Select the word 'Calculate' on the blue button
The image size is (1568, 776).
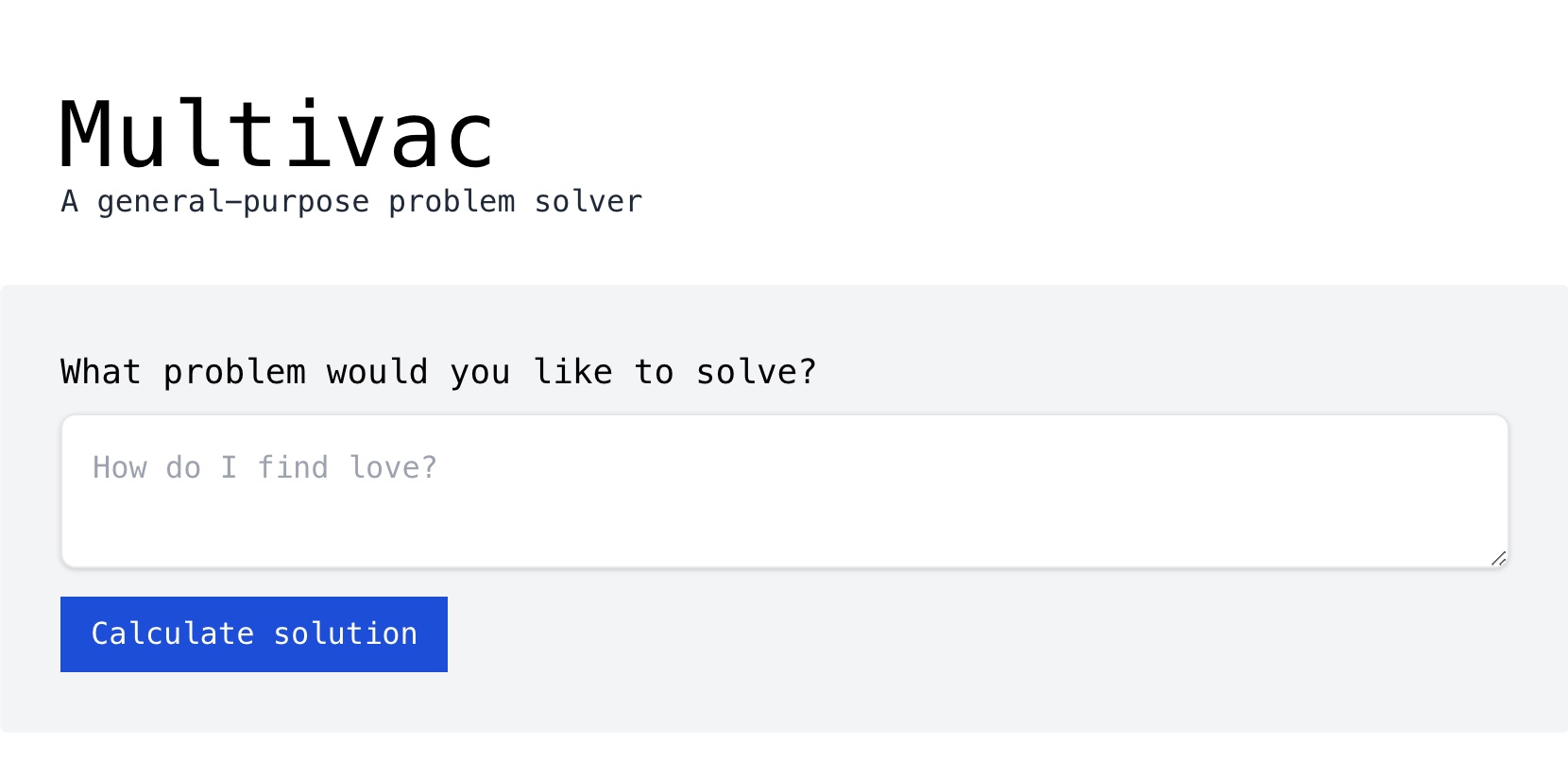point(172,633)
